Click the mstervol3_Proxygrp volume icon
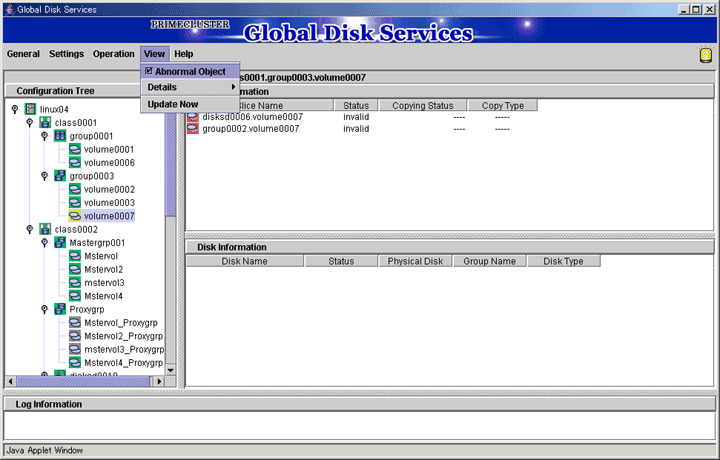 point(74,349)
